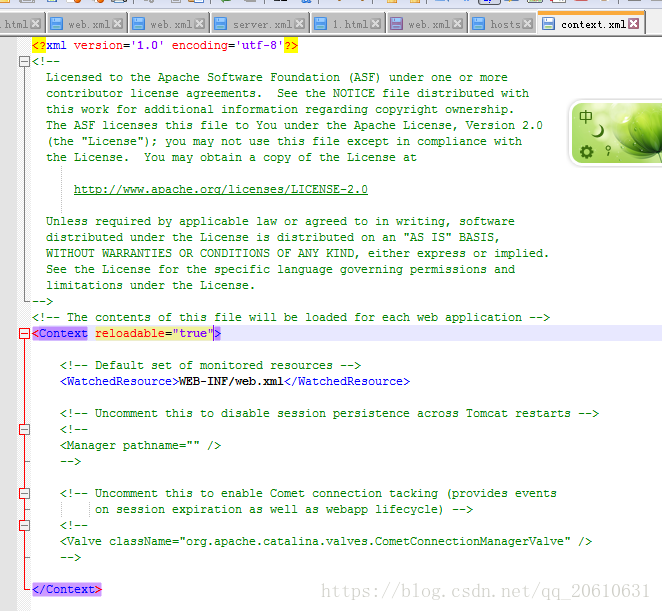Click the disk icon on 1.html tab
662x611 pixels.
tap(321, 24)
